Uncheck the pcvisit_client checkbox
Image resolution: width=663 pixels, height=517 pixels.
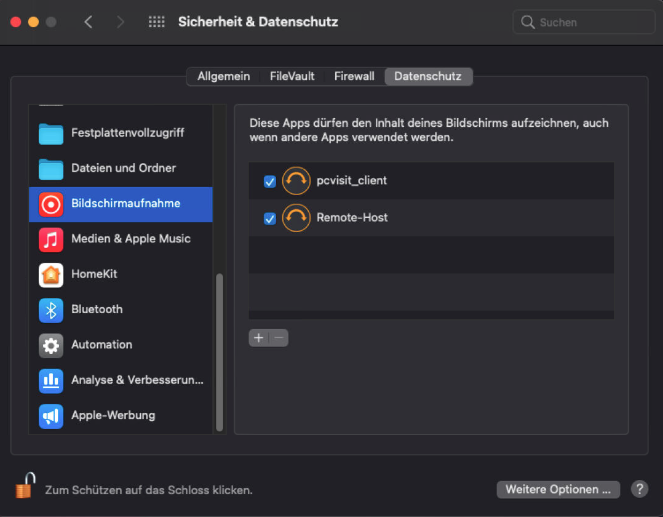point(269,182)
